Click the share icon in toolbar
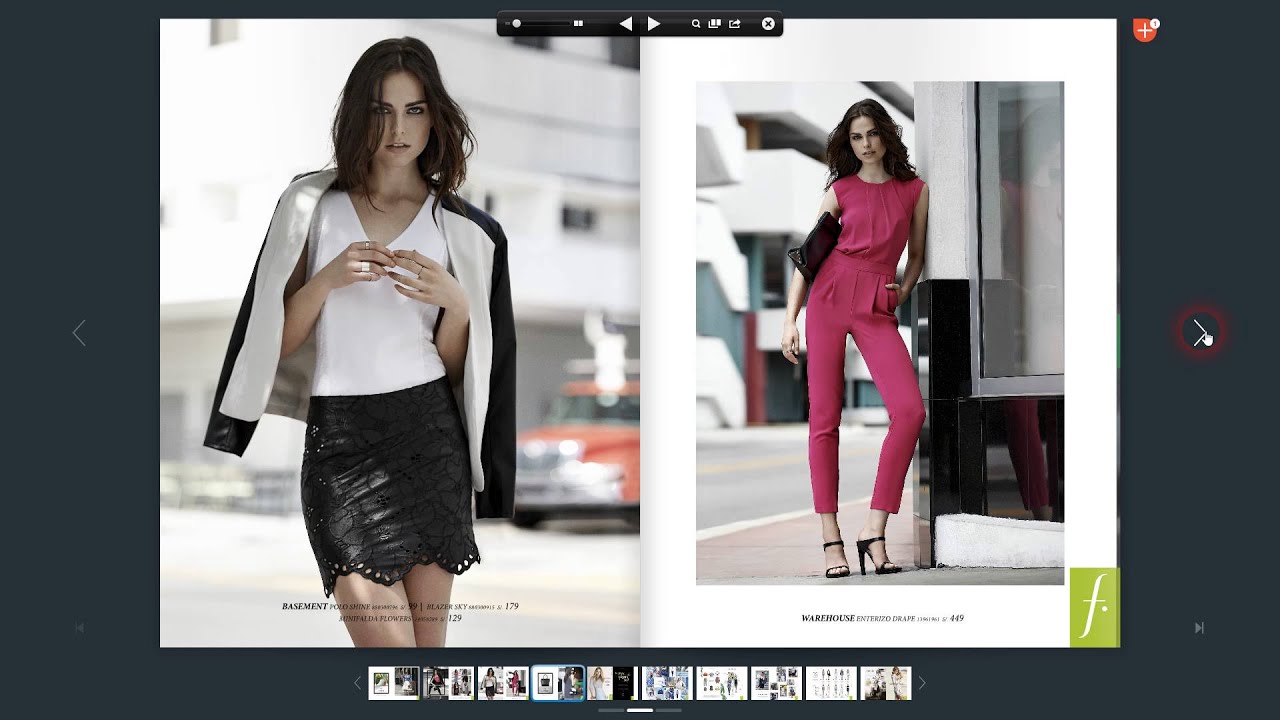The height and width of the screenshot is (720, 1280). click(735, 23)
